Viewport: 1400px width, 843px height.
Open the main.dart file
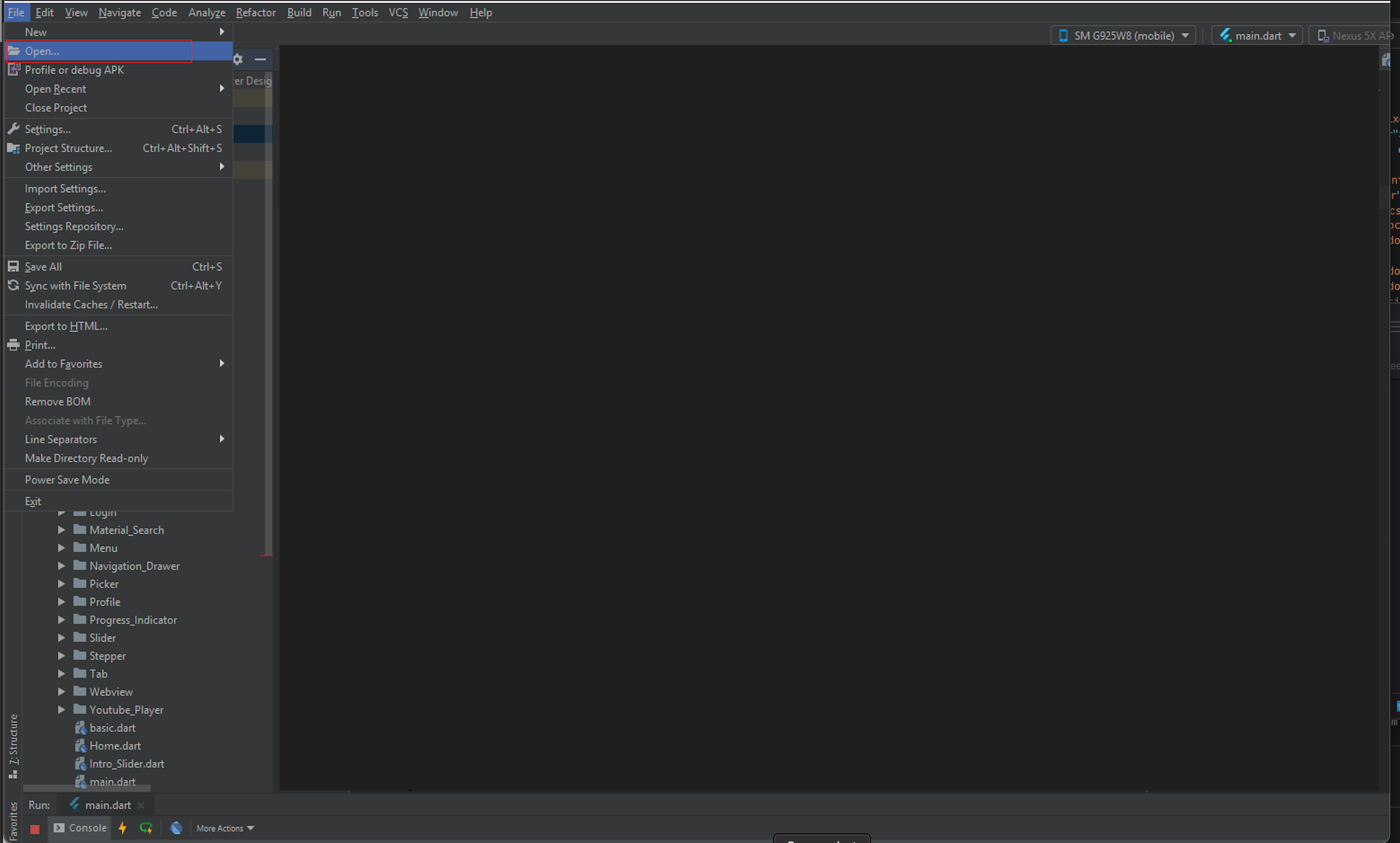113,781
